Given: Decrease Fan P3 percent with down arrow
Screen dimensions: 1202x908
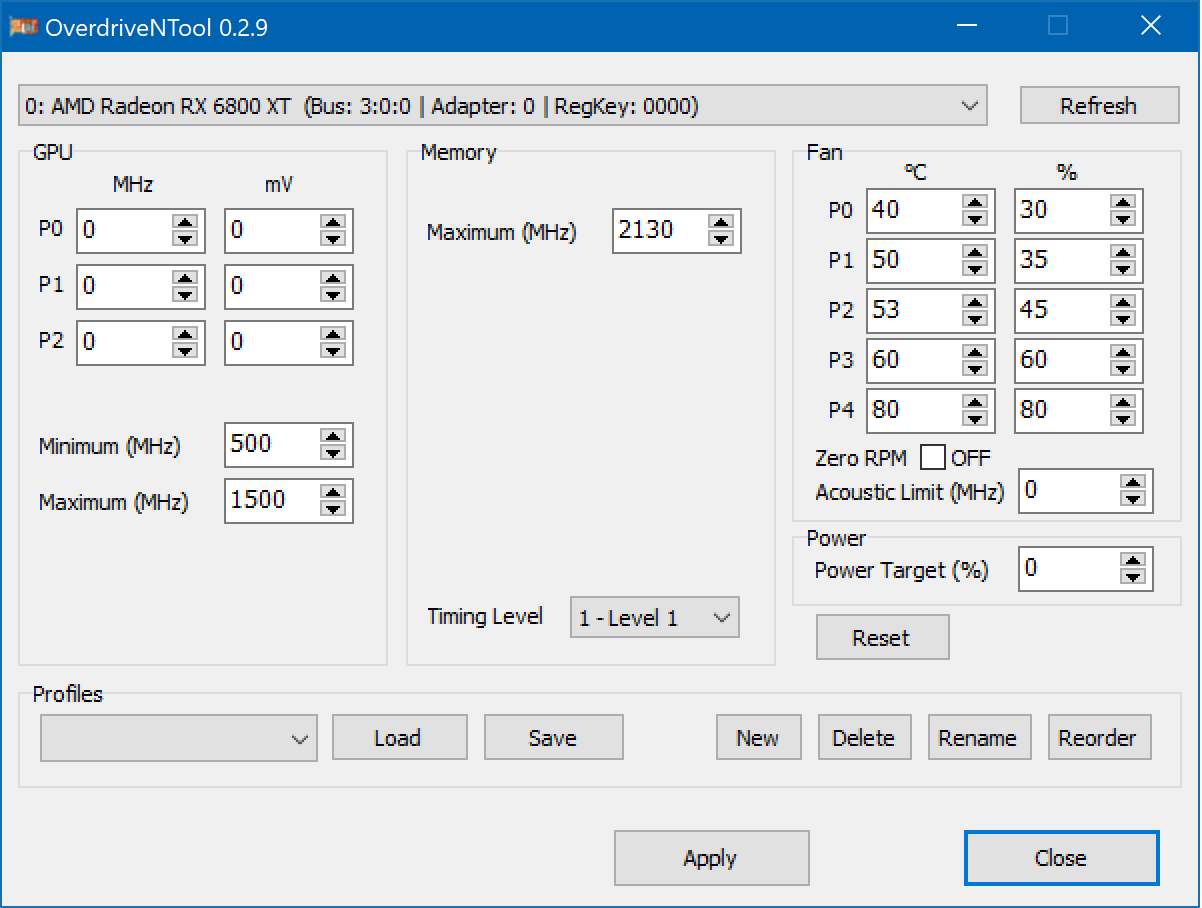Looking at the screenshot, I should (1123, 368).
